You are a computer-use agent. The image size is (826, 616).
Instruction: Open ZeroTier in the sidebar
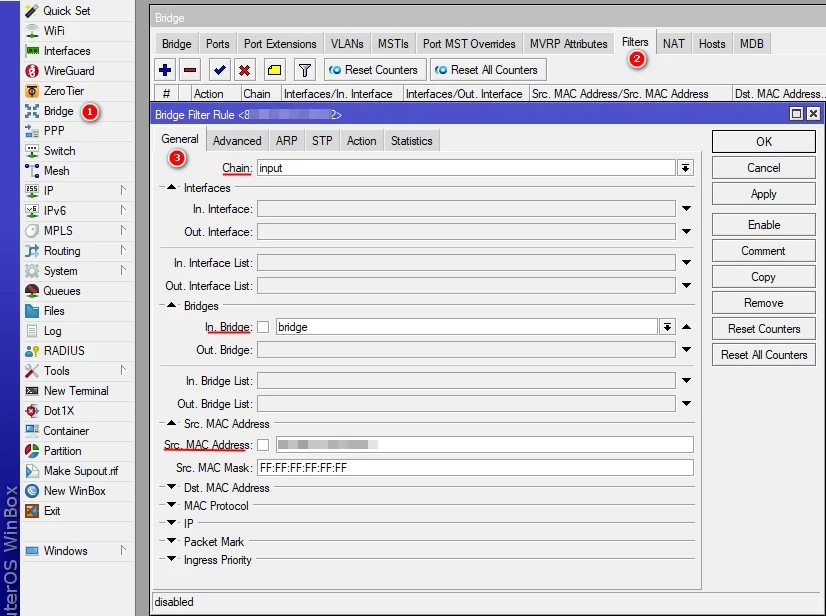tap(64, 91)
